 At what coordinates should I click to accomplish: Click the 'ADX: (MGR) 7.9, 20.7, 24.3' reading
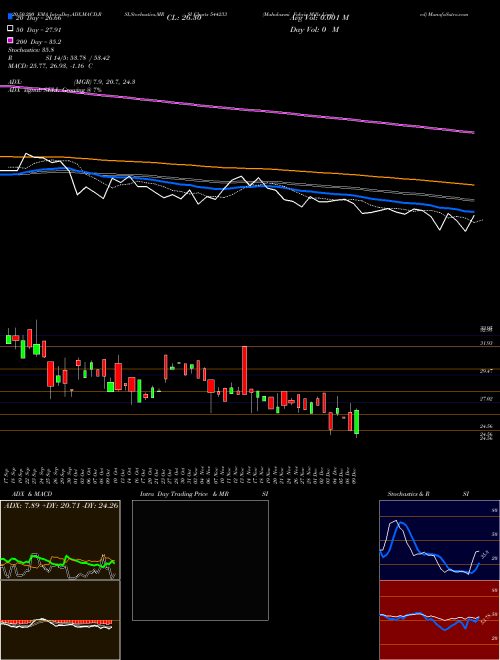(71, 82)
